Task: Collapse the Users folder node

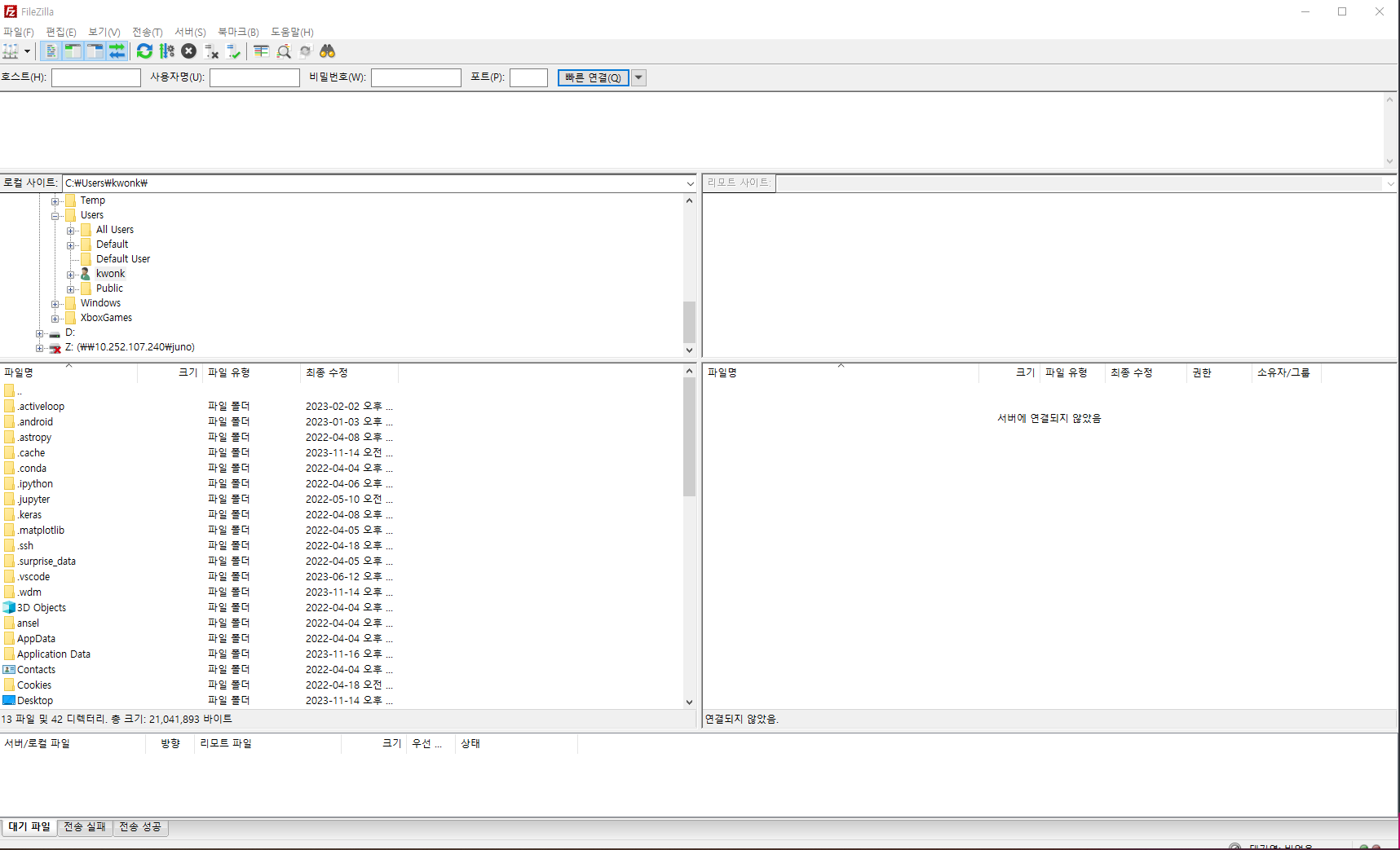Action: [x=55, y=216]
